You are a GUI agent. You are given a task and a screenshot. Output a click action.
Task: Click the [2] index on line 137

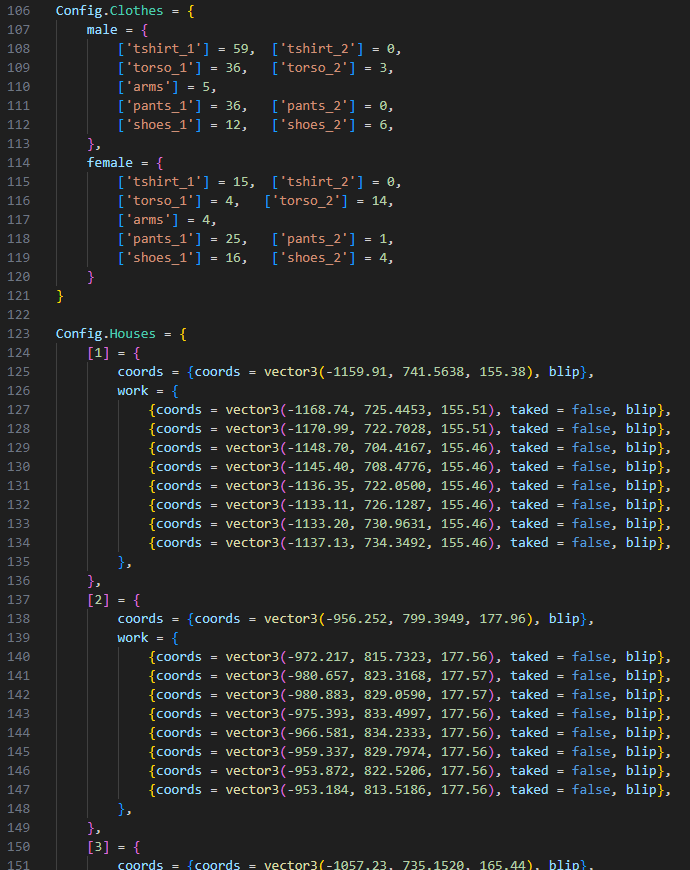[98, 600]
